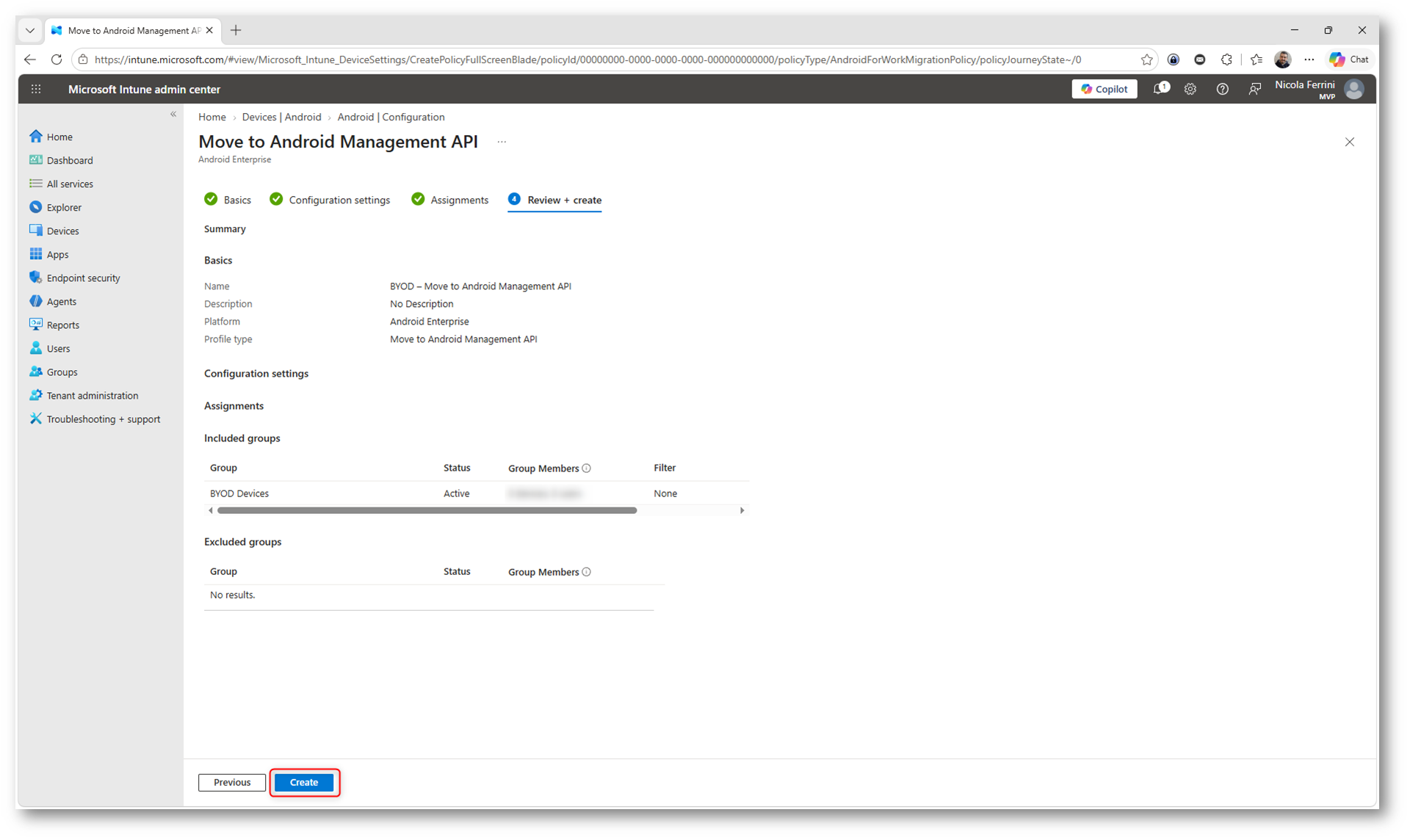Collapse the left navigation sidebar
The width and height of the screenshot is (1410, 840).
[173, 114]
